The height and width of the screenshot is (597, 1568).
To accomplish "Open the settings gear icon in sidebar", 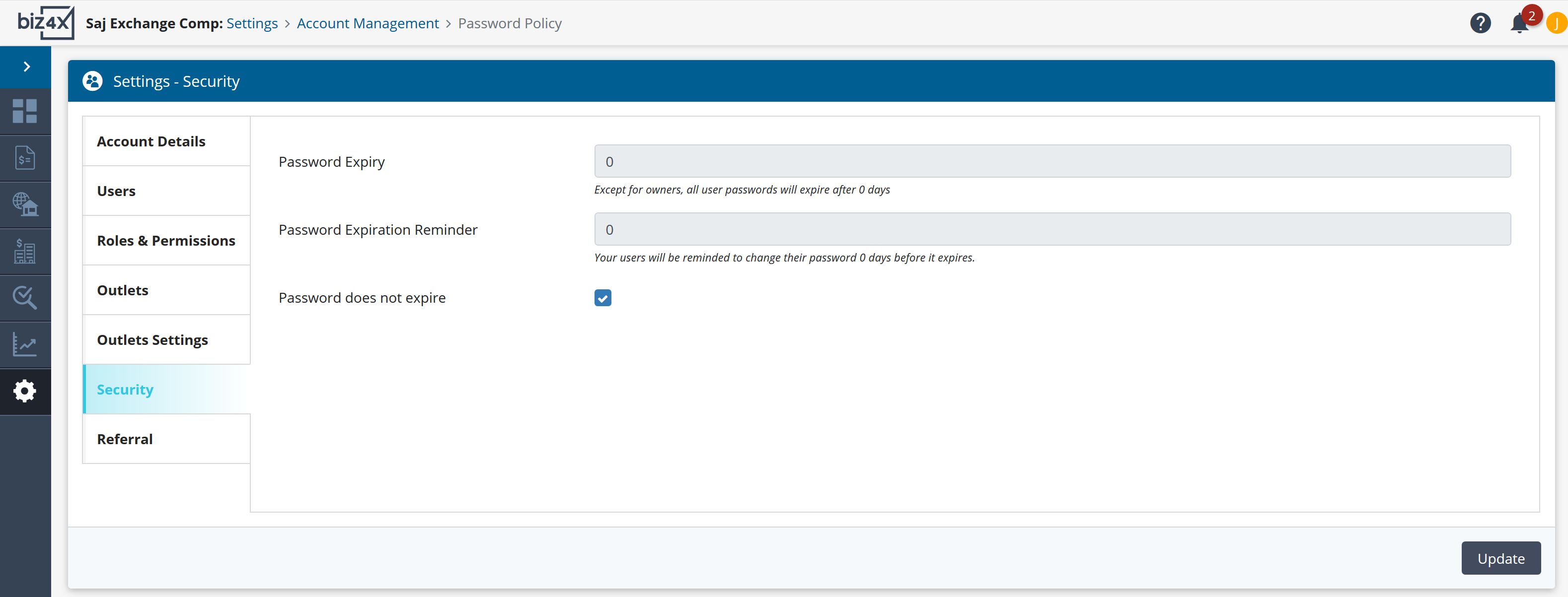I will pos(25,391).
